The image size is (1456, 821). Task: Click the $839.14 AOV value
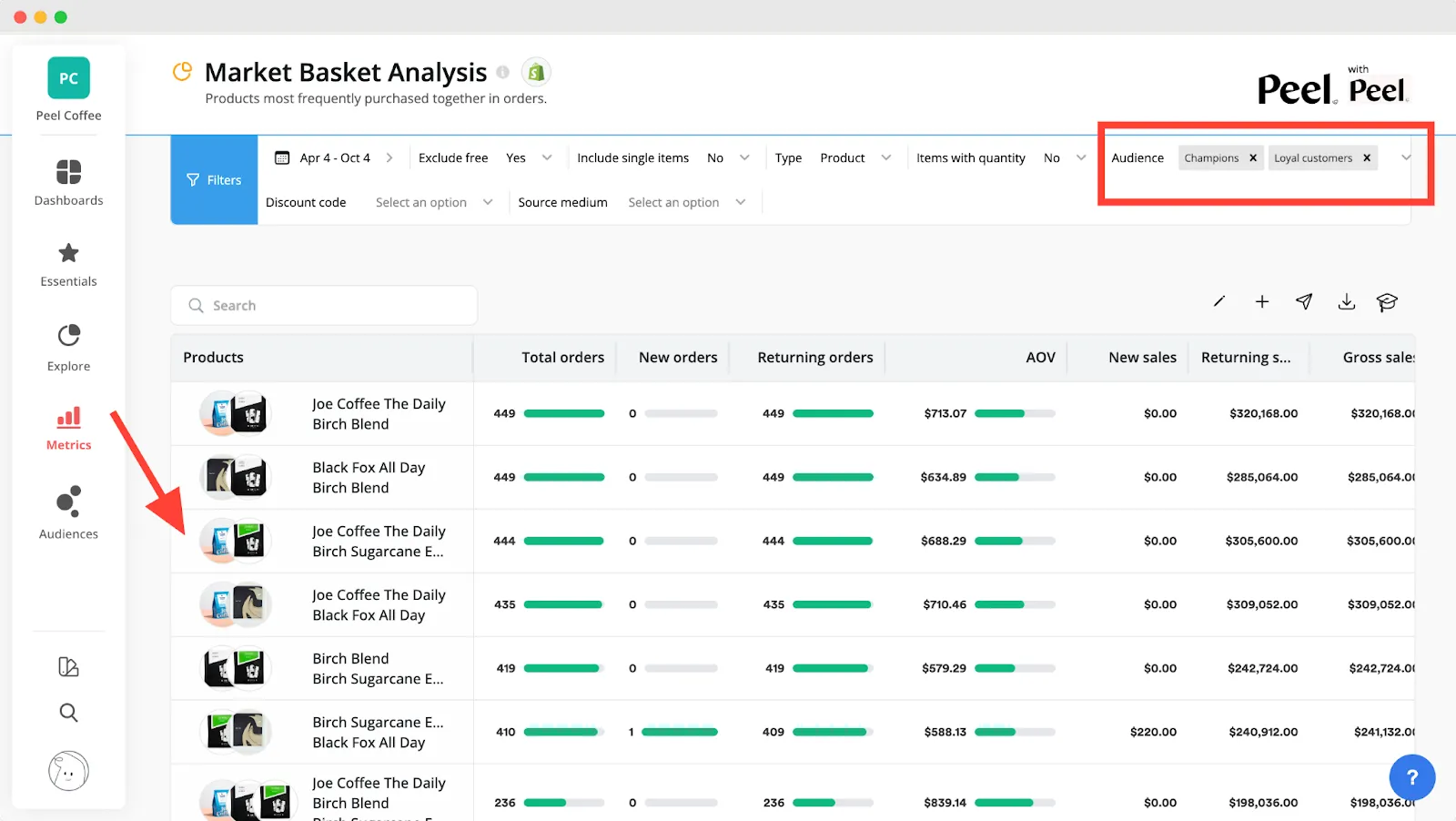[x=945, y=803]
